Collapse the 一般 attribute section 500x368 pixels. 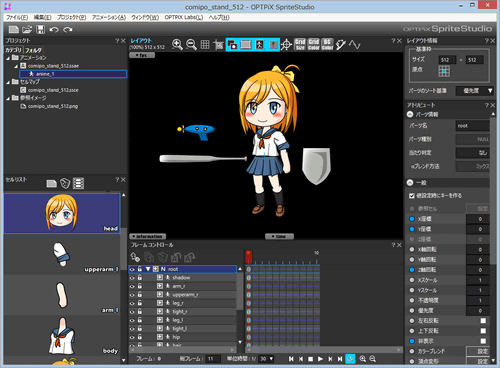click(410, 183)
